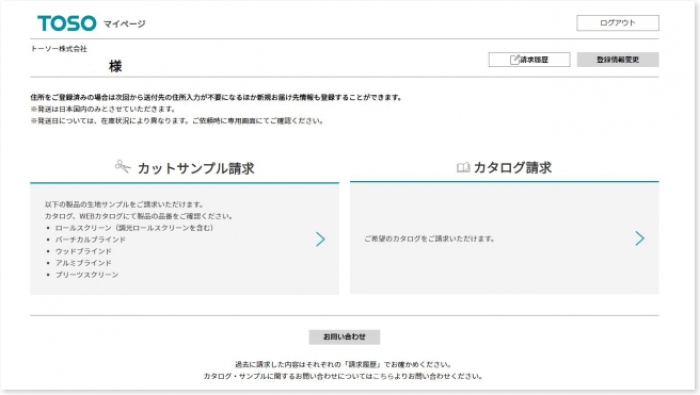Click the ロールスクリーン list item
Image resolution: width=700 pixels, height=395 pixels.
tap(134, 228)
